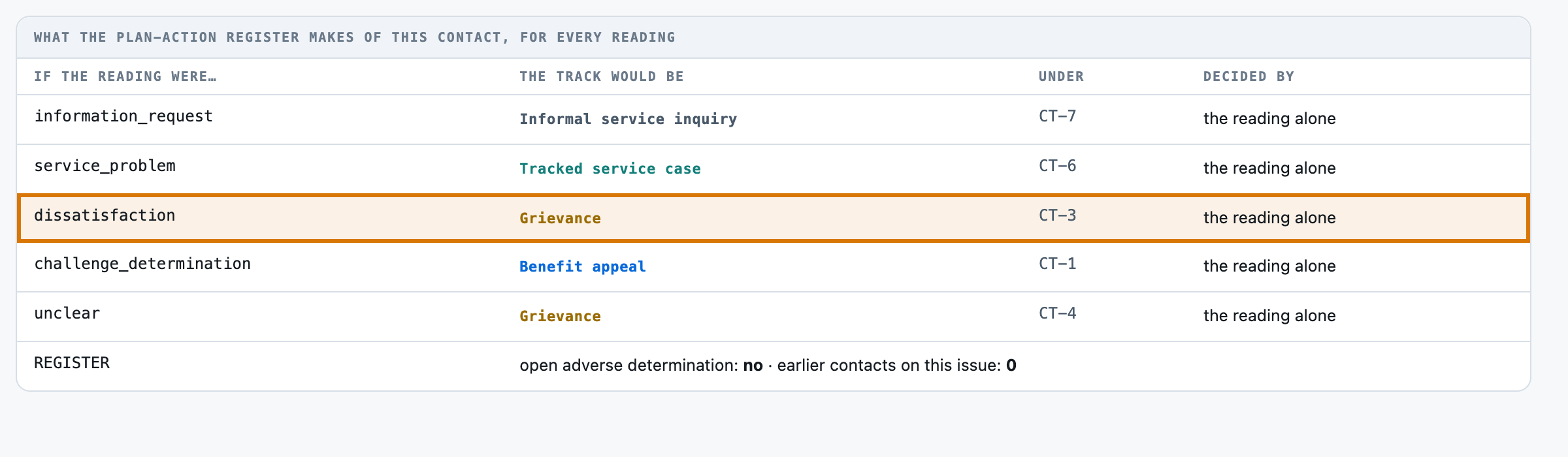Select the information_request reading row

click(x=774, y=119)
